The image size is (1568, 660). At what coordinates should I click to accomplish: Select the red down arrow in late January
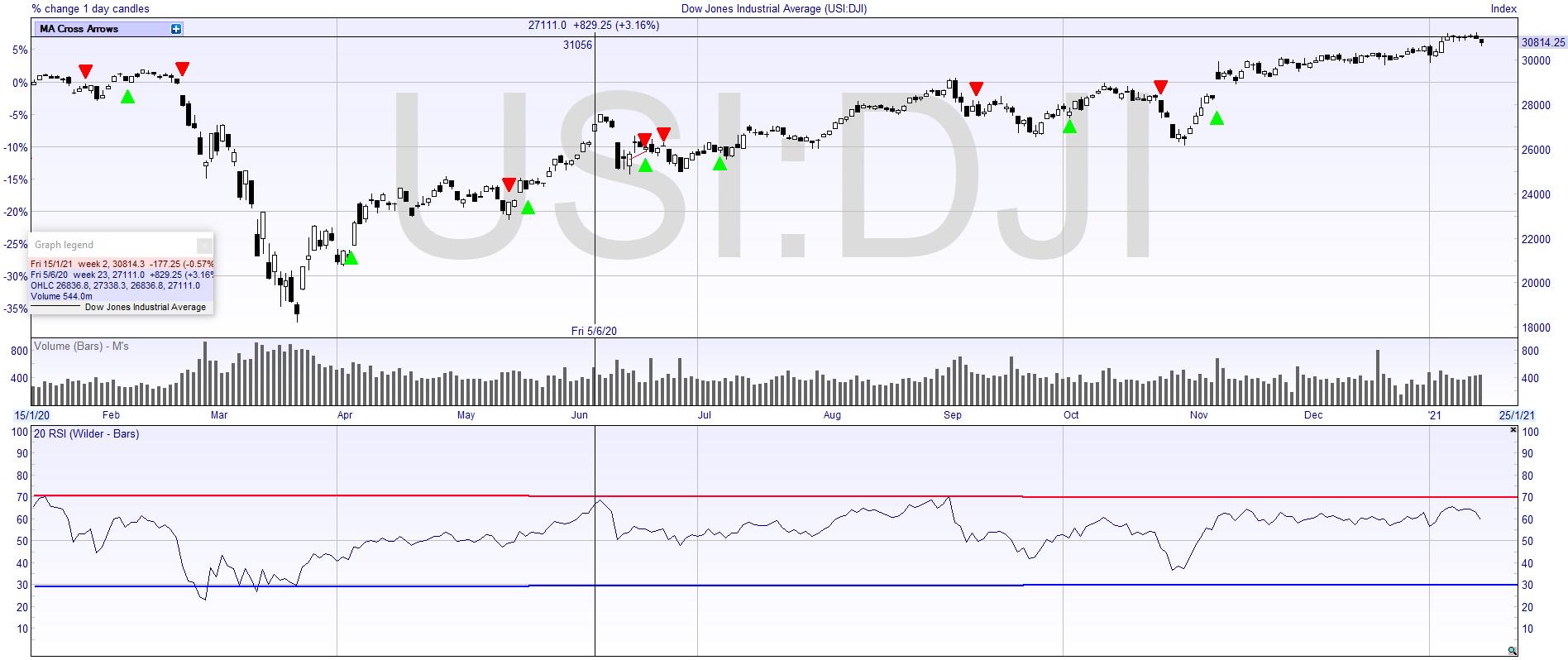point(86,72)
